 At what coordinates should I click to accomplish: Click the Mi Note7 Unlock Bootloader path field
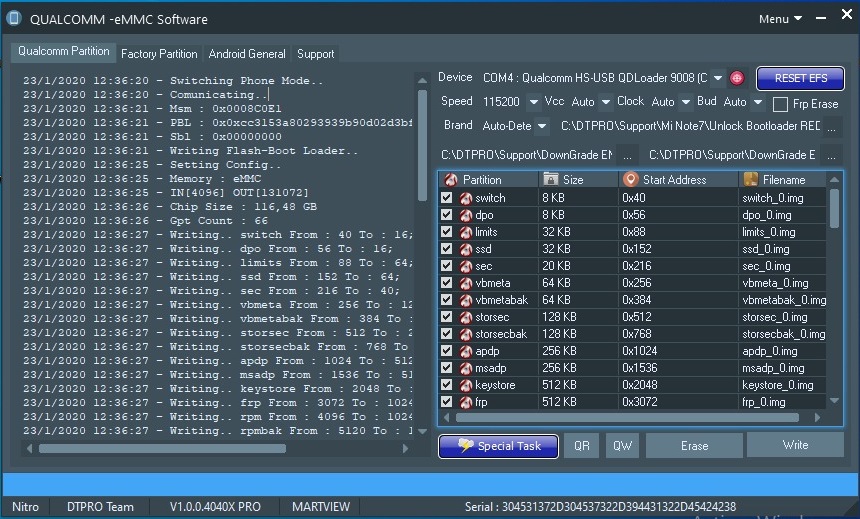690,126
